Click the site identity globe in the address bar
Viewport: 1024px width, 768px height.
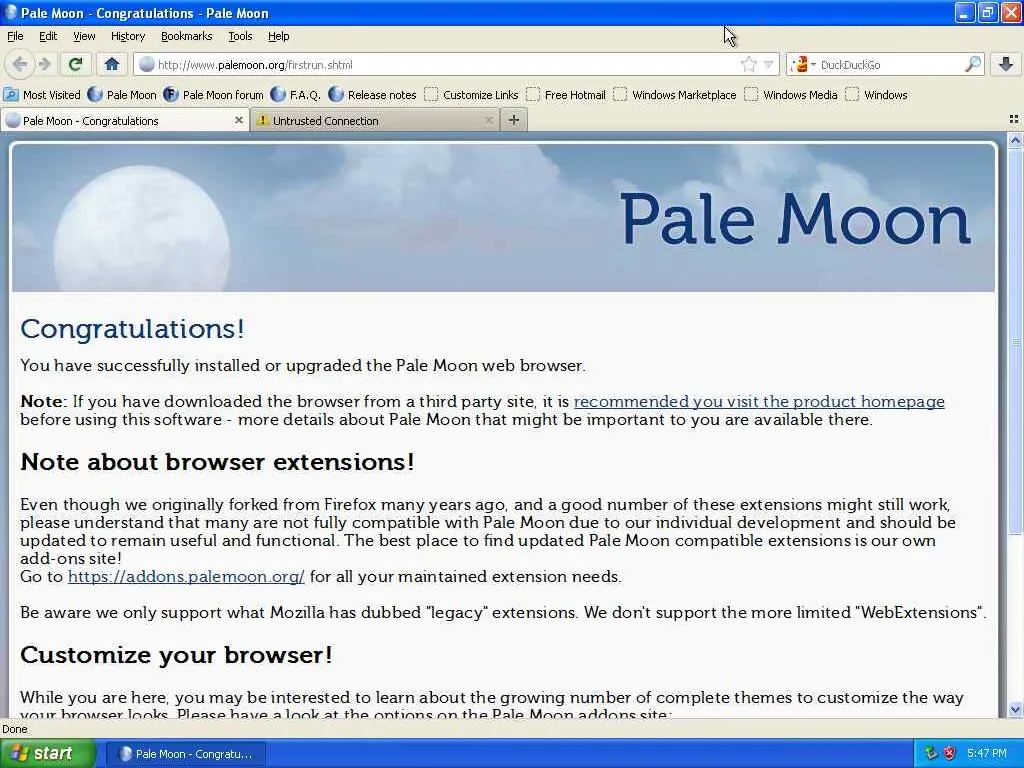coord(147,64)
